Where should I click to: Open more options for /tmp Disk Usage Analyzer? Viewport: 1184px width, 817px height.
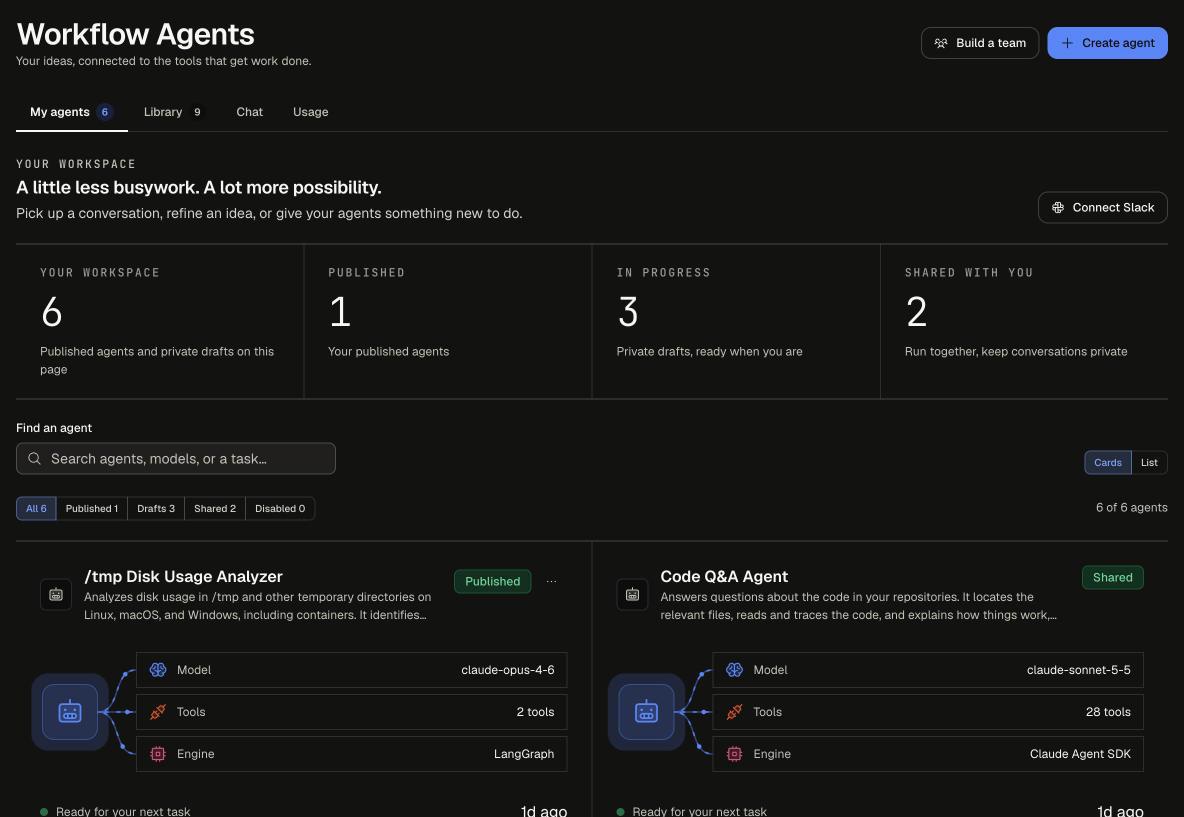tap(551, 581)
